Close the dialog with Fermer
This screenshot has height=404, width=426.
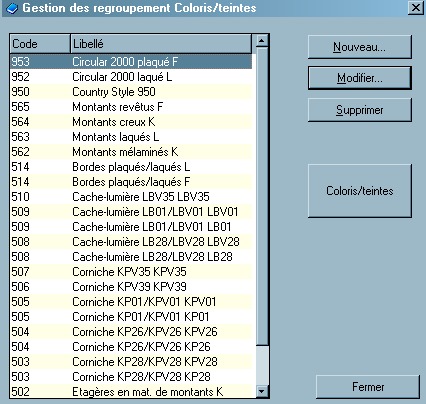coord(368,387)
